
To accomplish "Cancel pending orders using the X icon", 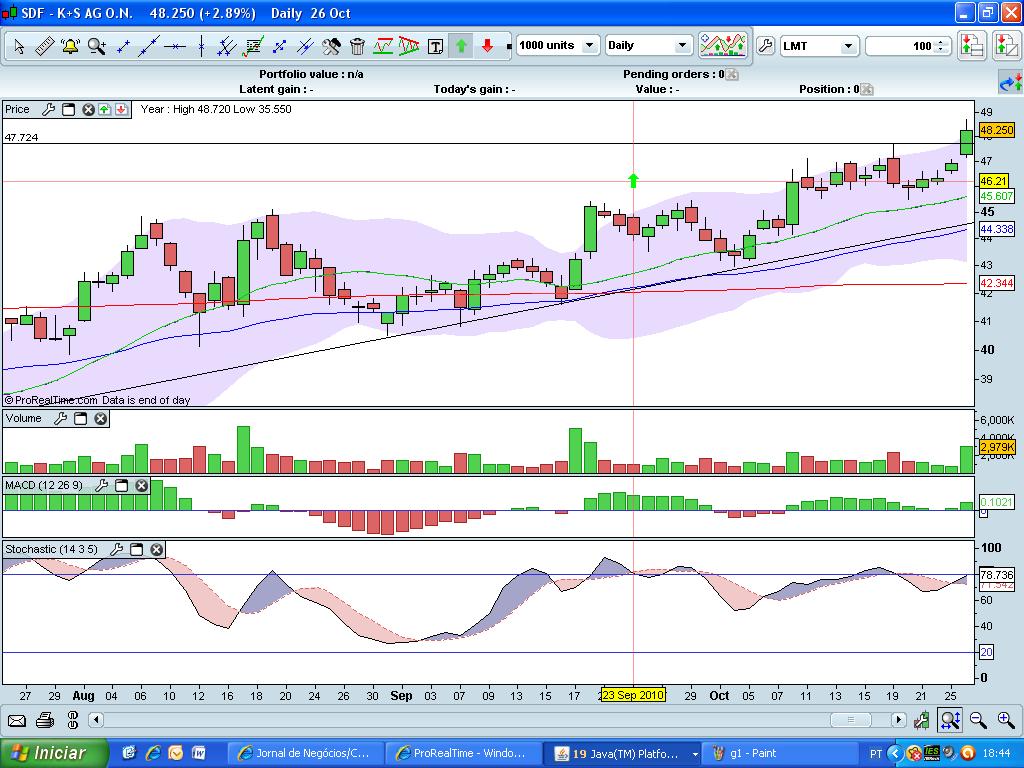I will click(x=732, y=74).
